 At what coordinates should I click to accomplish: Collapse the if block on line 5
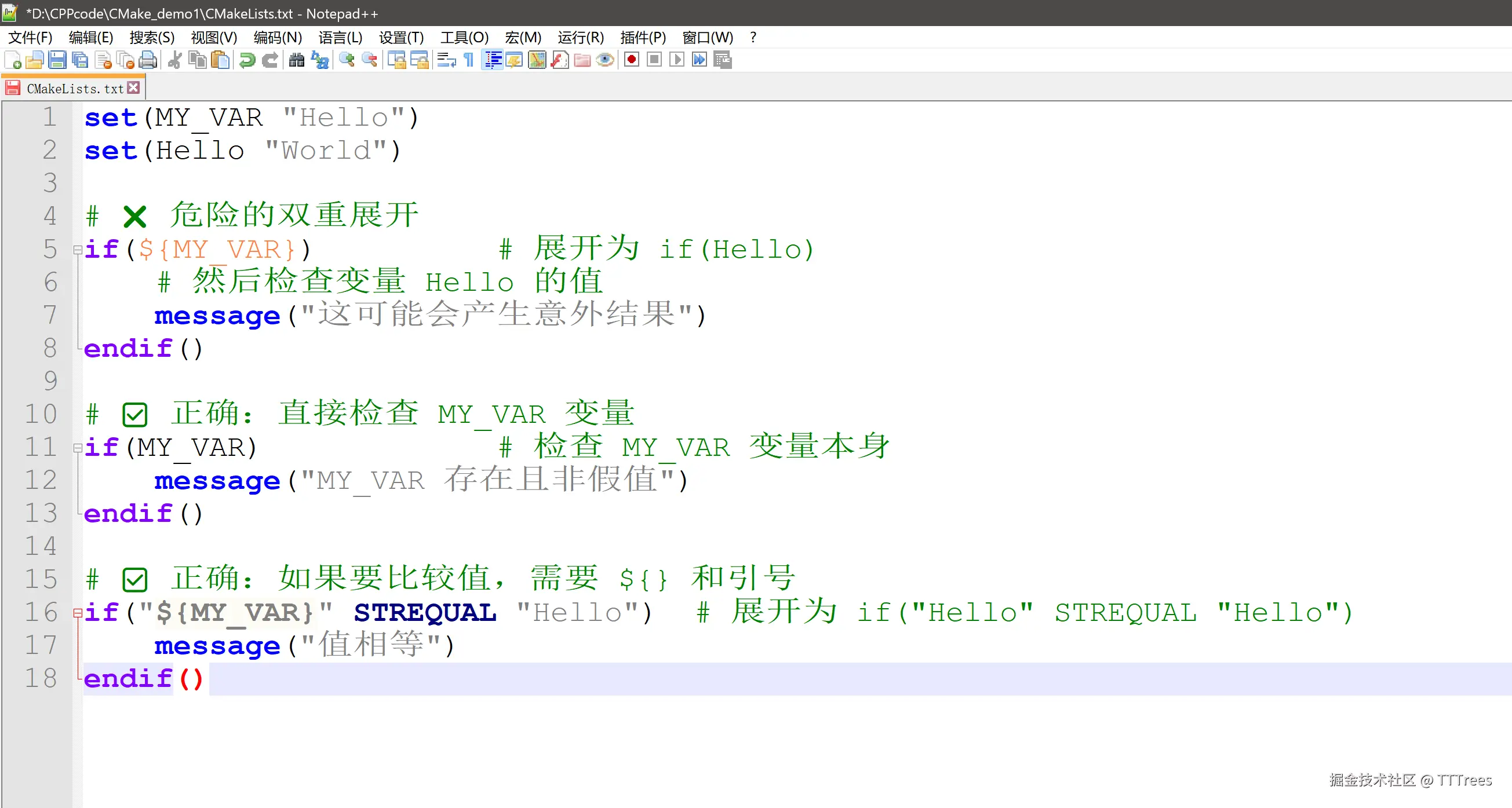(78, 250)
